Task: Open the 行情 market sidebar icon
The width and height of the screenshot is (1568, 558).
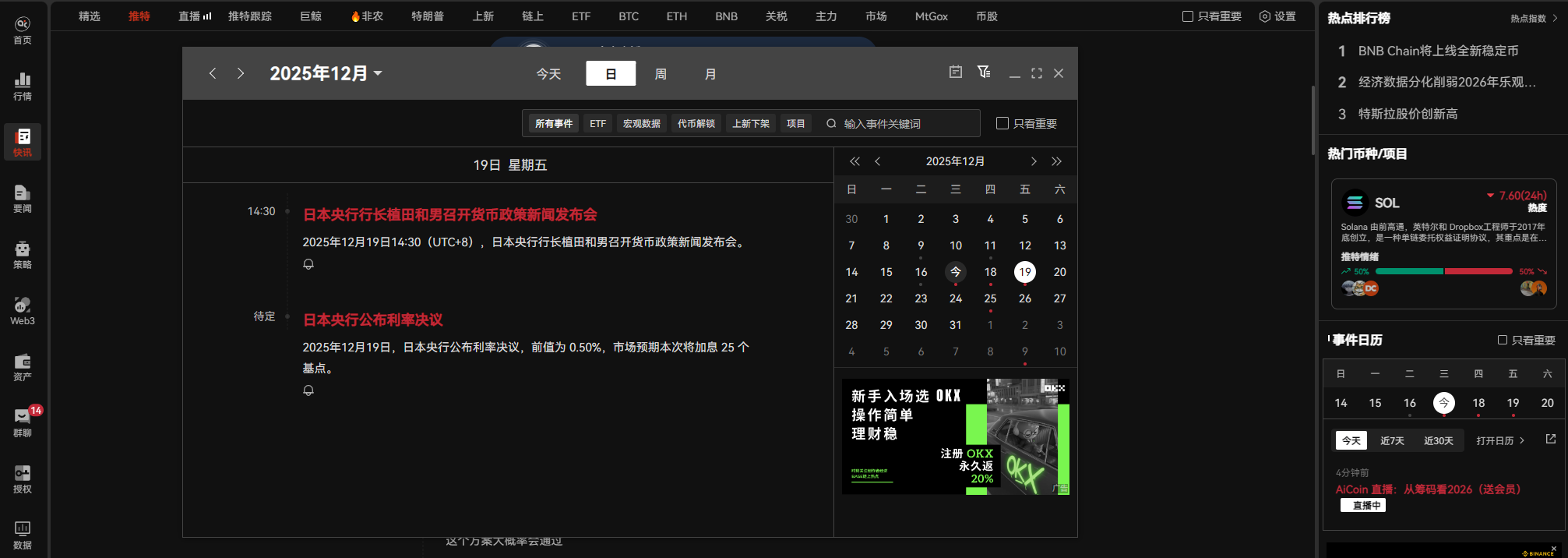Action: [23, 87]
